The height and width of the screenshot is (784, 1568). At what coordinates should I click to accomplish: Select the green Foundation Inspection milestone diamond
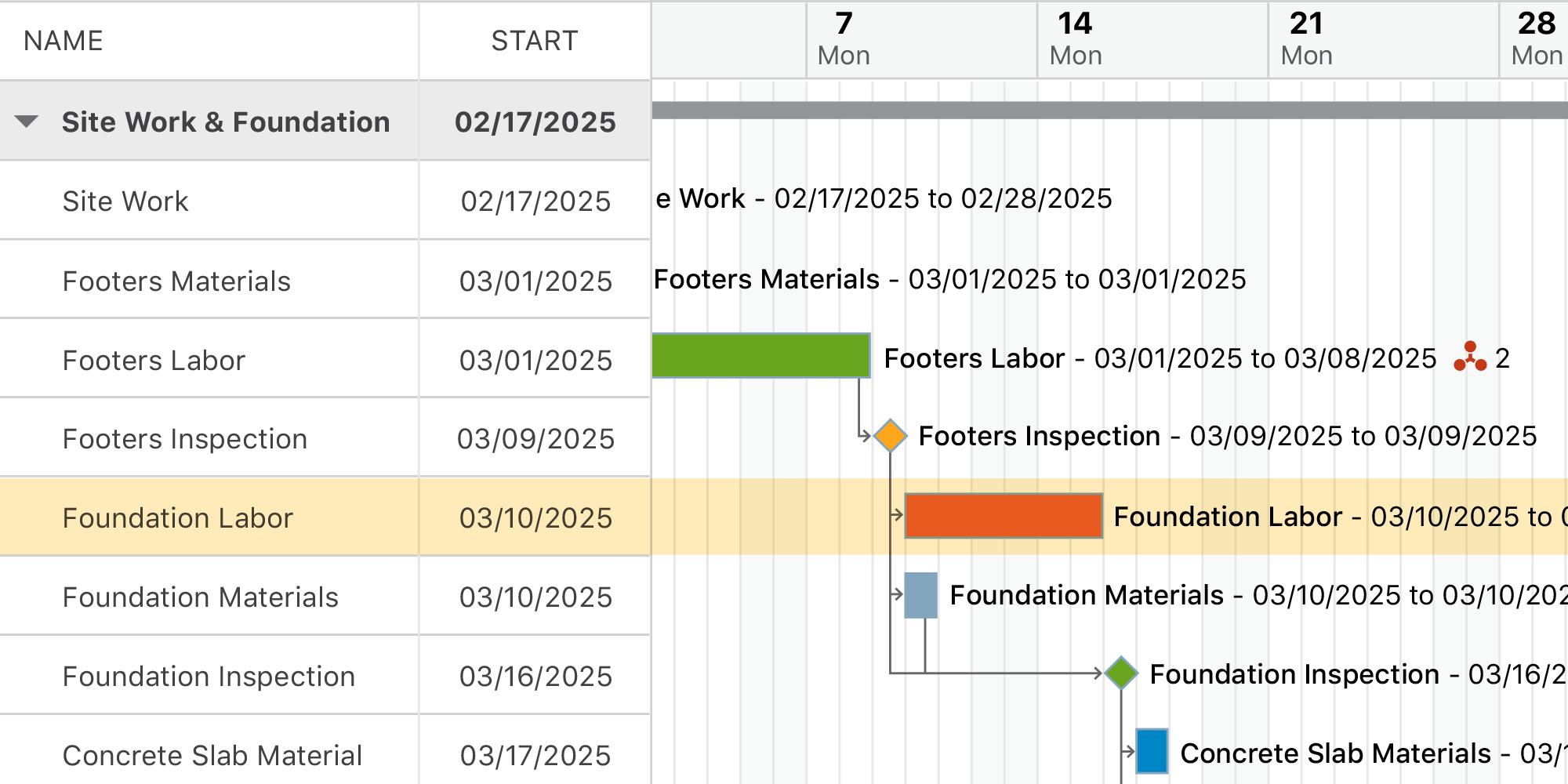tap(1121, 673)
